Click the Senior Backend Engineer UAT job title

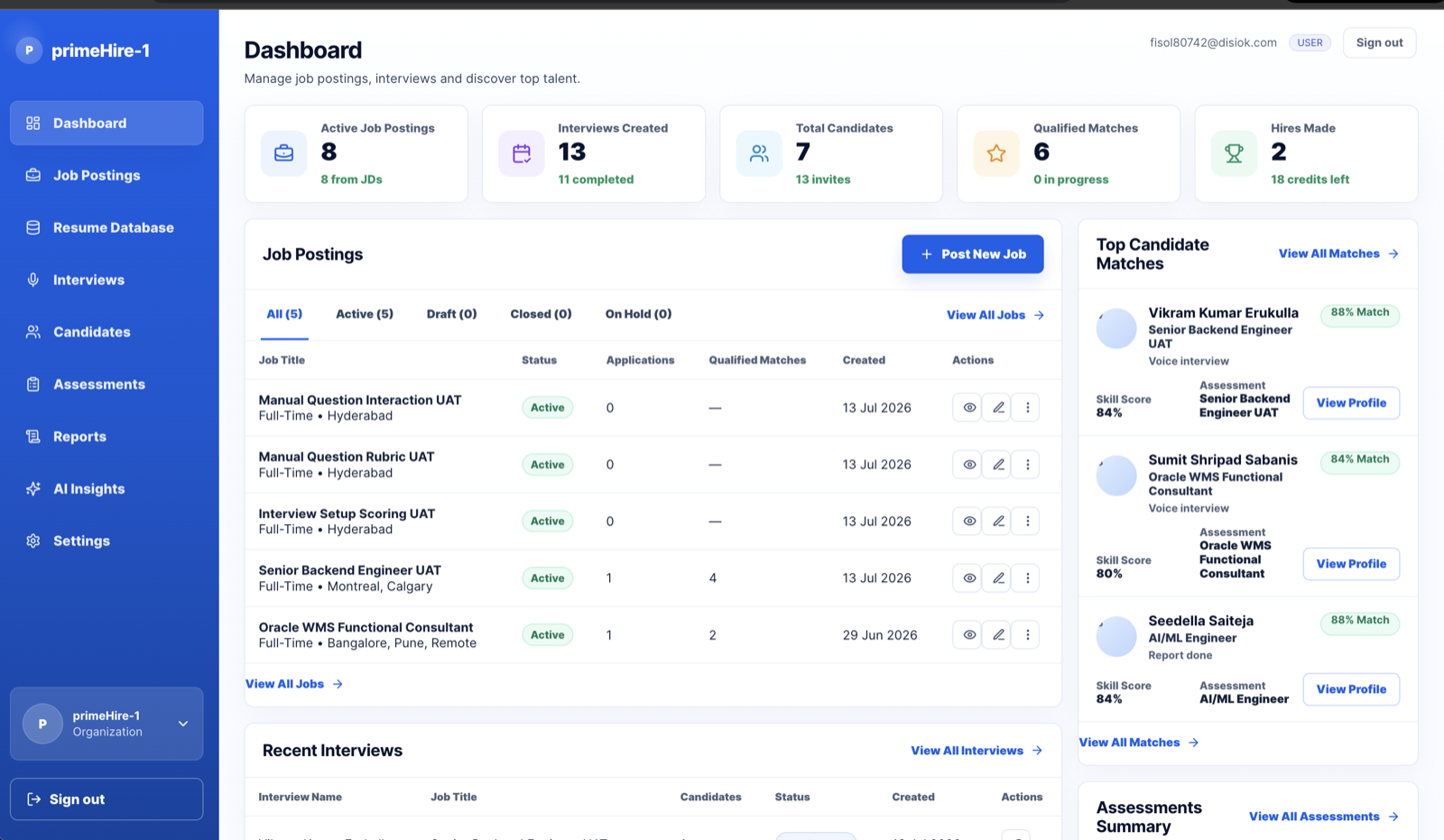click(x=350, y=570)
